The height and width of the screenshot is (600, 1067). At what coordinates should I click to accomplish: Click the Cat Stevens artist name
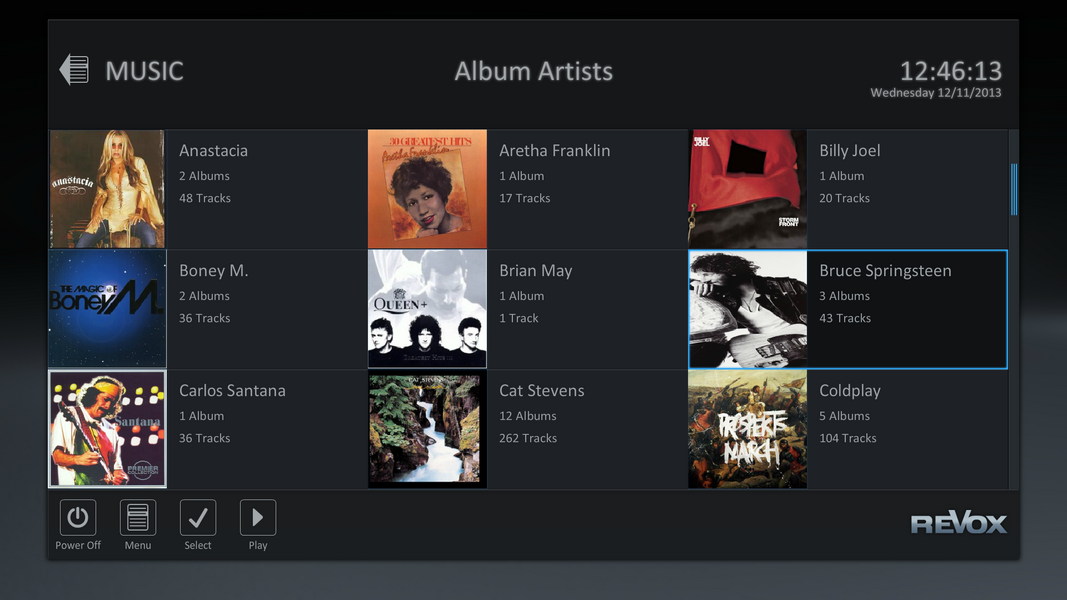coord(541,391)
